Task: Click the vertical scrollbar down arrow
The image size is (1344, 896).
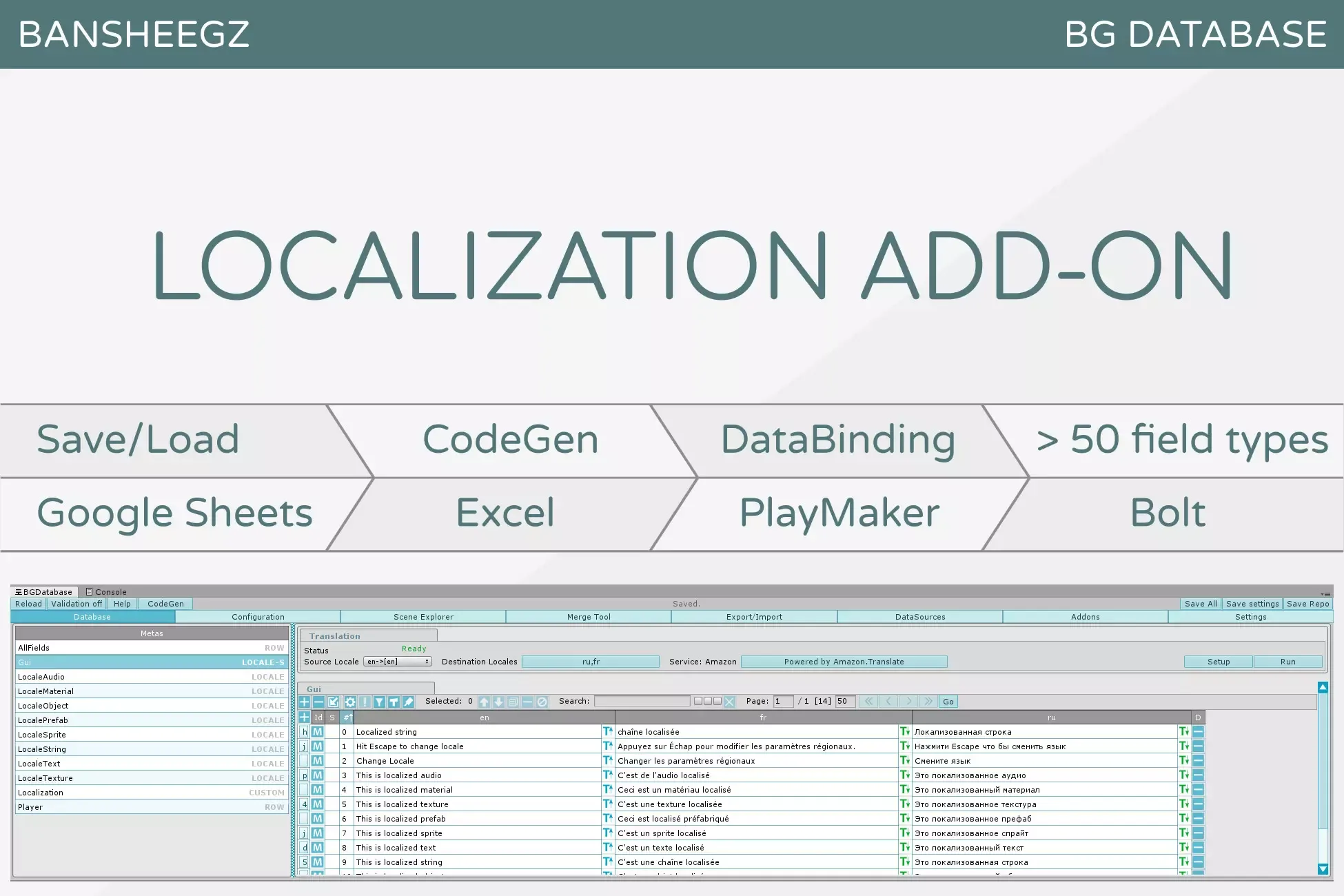Action: pyautogui.click(x=1322, y=869)
